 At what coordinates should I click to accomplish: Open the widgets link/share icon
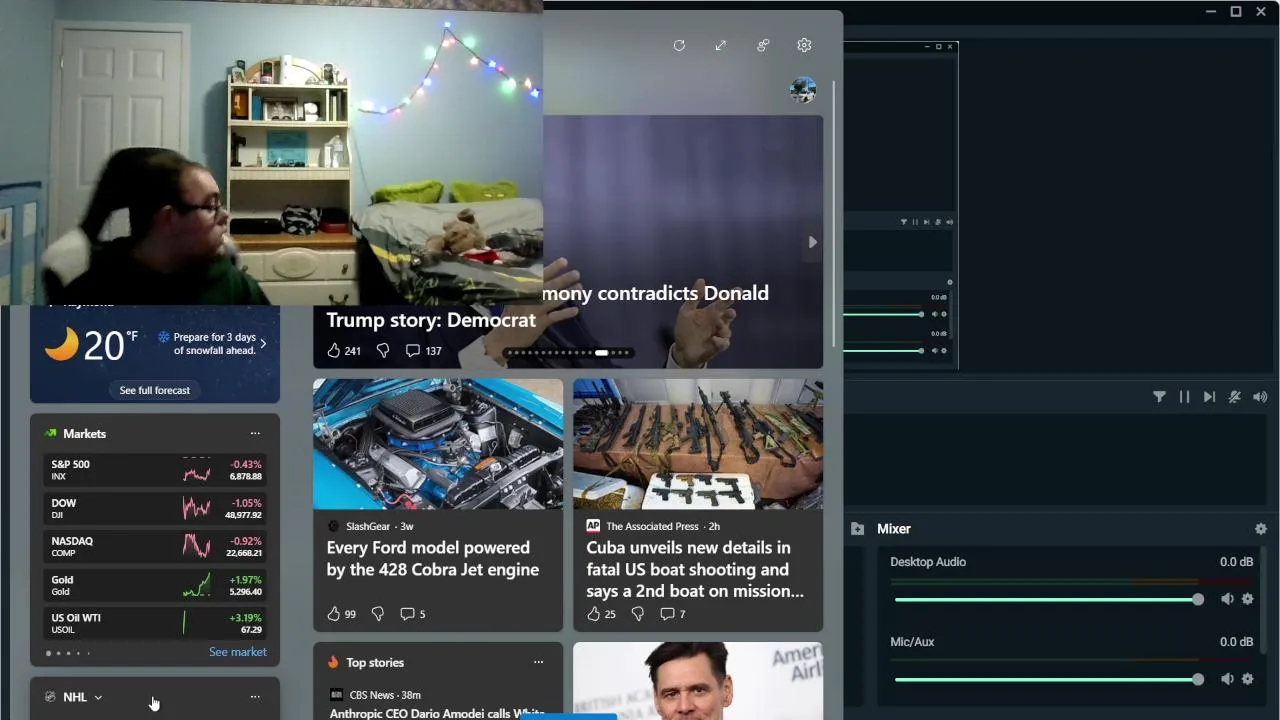coord(763,45)
